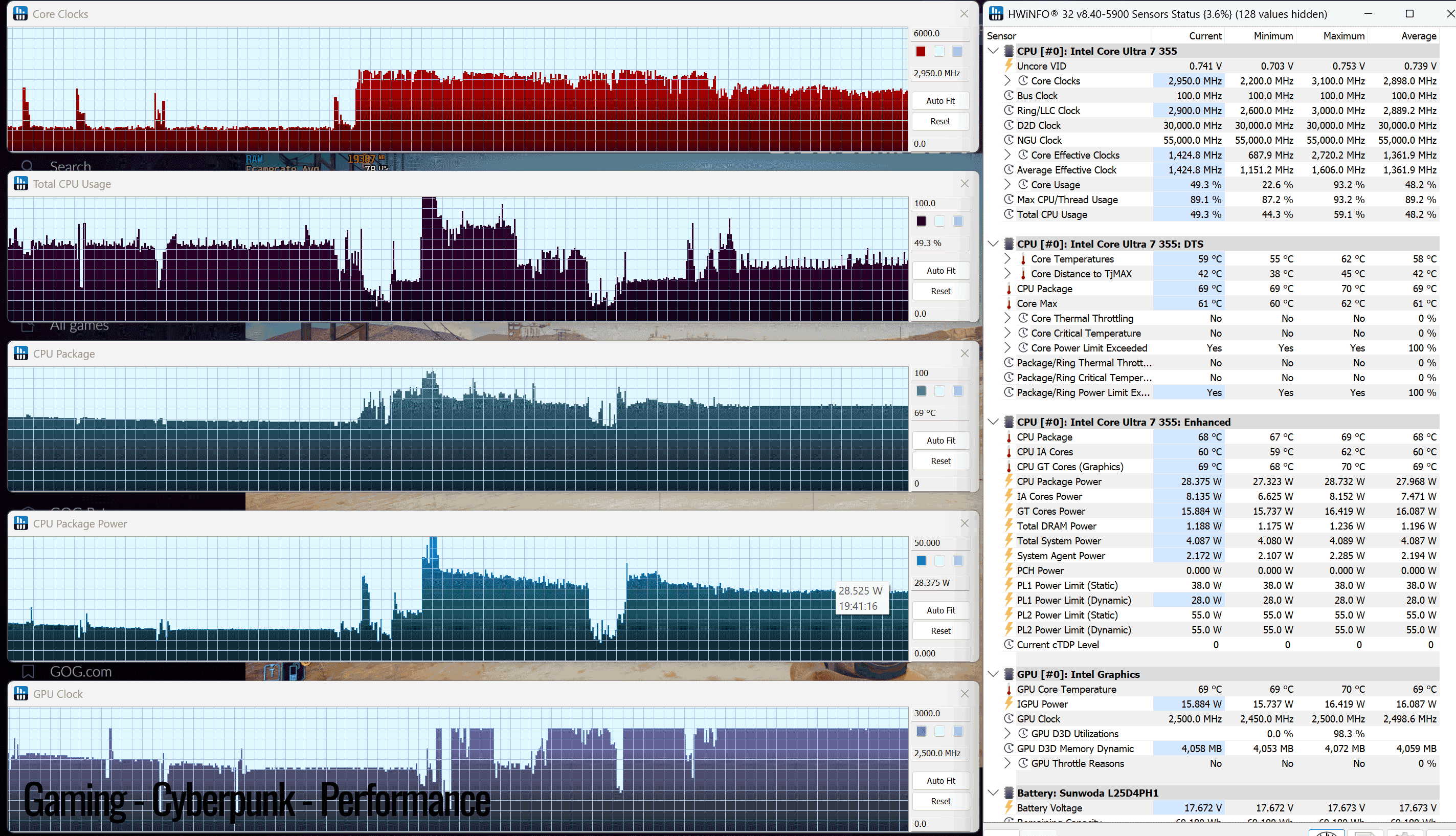Collapse the CPU [#0] DTS sensor group
The height and width of the screenshot is (836, 1456).
pyautogui.click(x=994, y=244)
